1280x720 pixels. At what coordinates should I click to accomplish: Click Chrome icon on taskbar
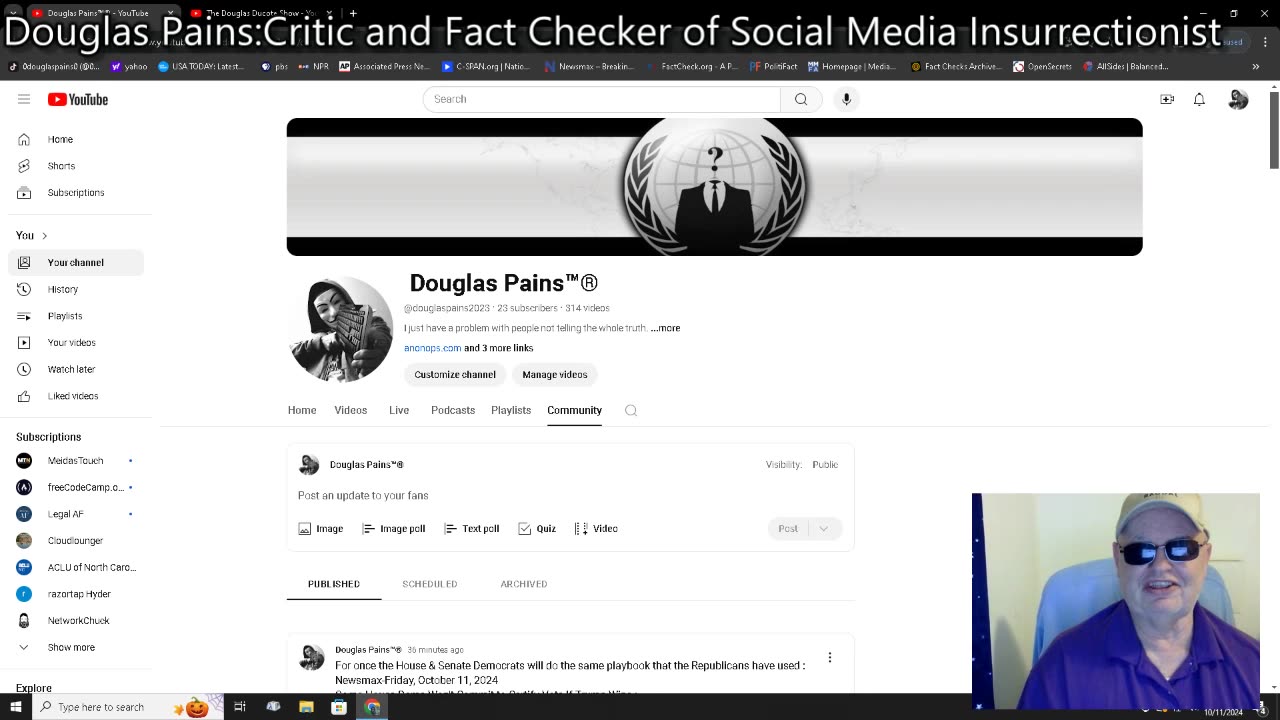tap(372, 707)
